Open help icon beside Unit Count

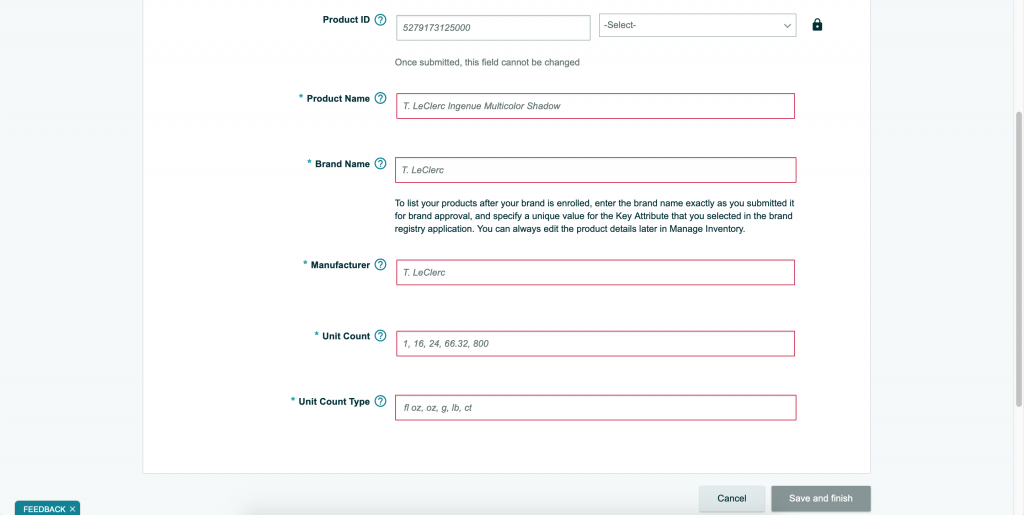tap(380, 336)
